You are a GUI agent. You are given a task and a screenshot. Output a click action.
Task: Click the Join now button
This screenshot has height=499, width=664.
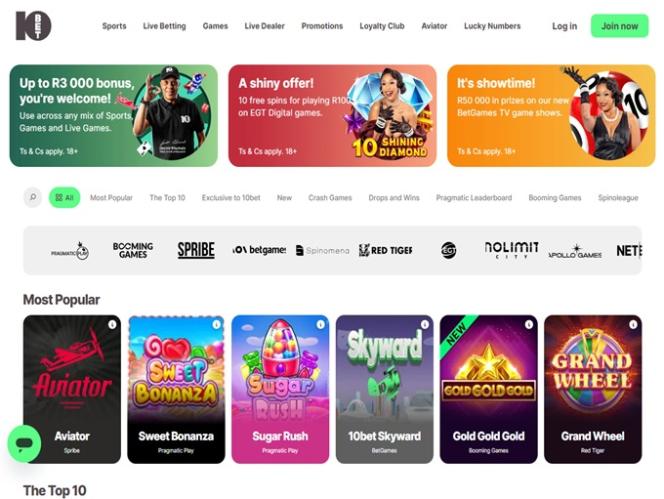pos(620,26)
